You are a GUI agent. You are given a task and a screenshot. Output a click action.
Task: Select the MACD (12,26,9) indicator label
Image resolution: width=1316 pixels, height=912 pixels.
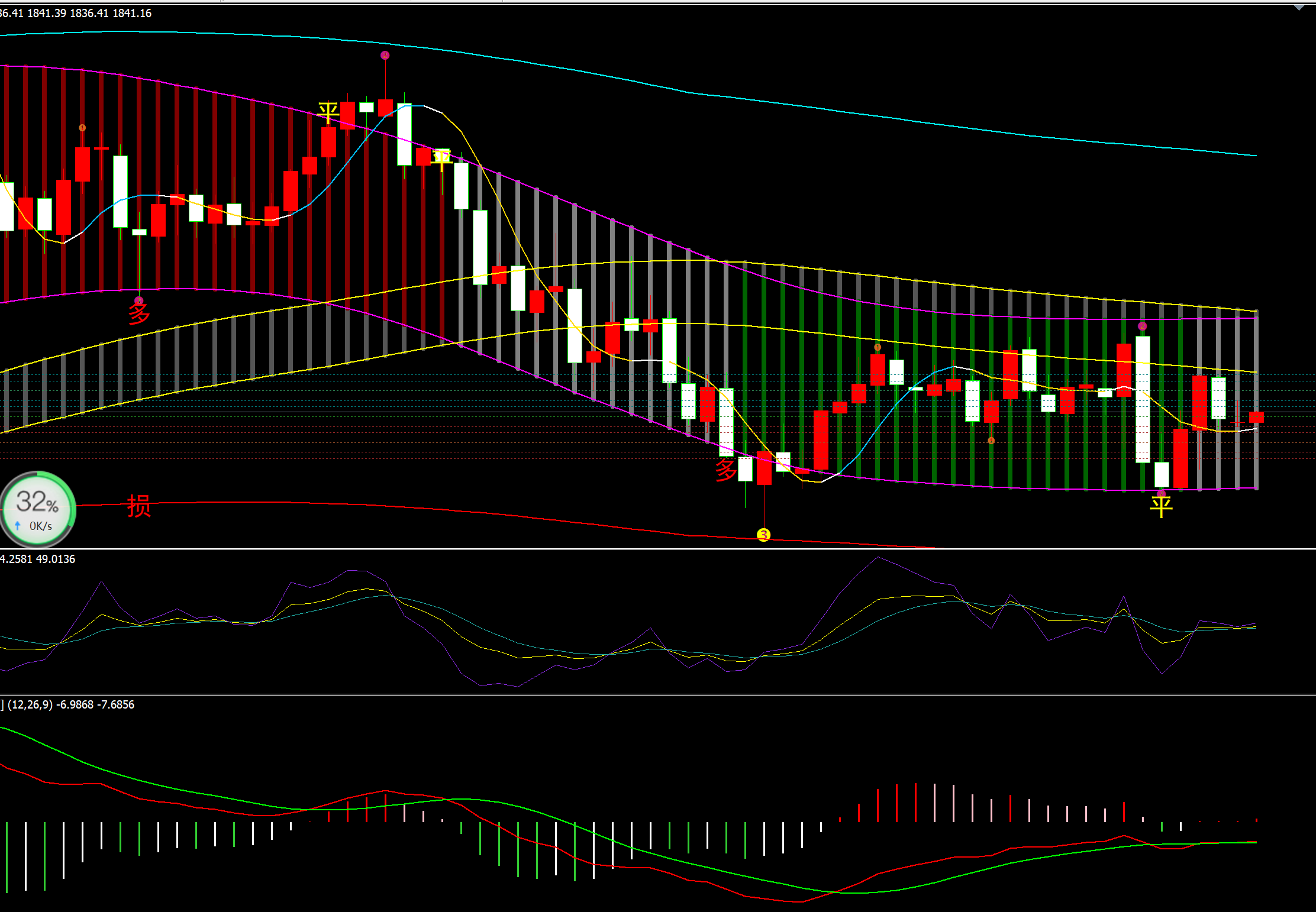click(30, 704)
